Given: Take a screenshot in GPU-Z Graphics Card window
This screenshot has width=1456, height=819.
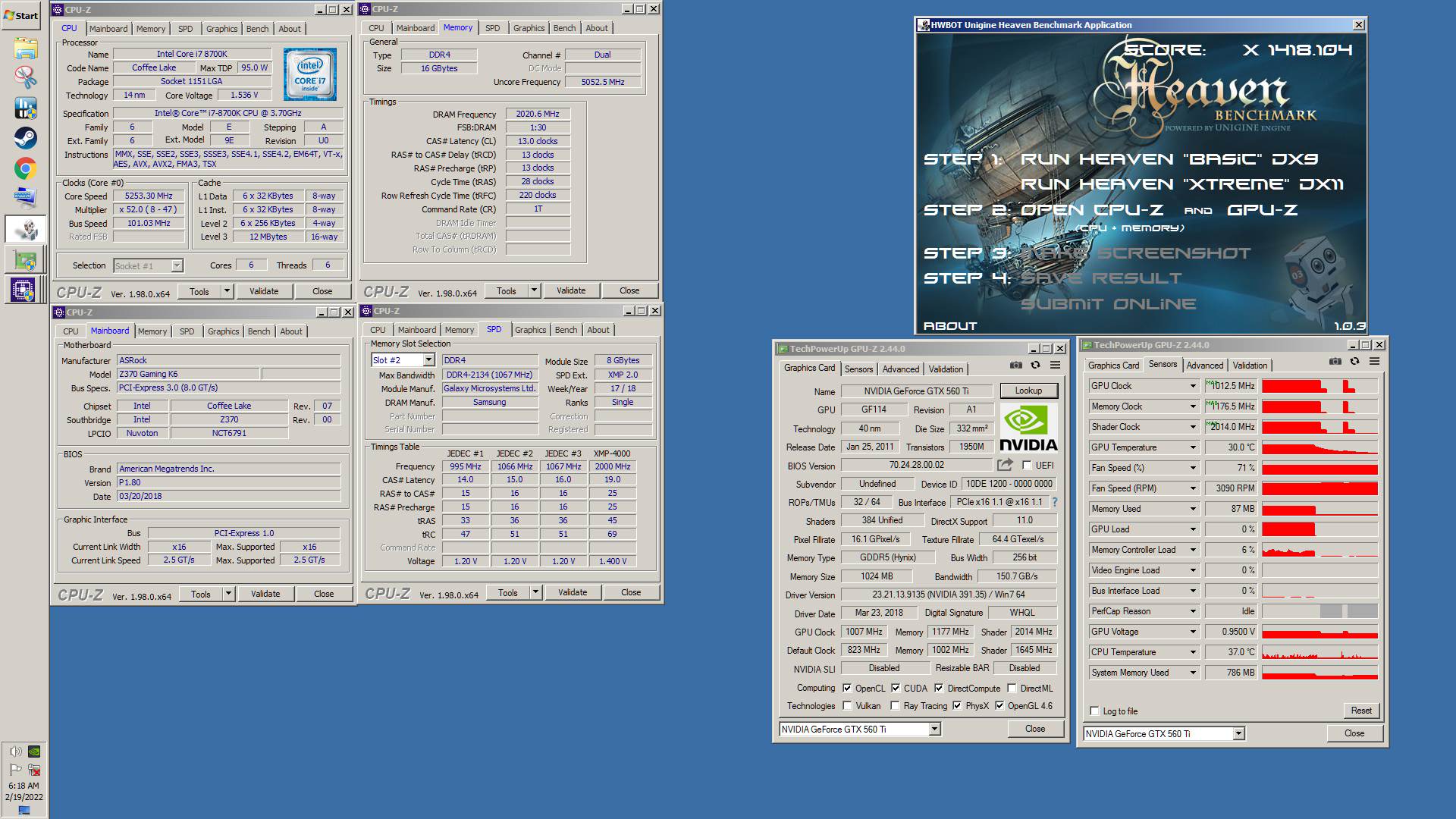Looking at the screenshot, I should tap(1015, 366).
